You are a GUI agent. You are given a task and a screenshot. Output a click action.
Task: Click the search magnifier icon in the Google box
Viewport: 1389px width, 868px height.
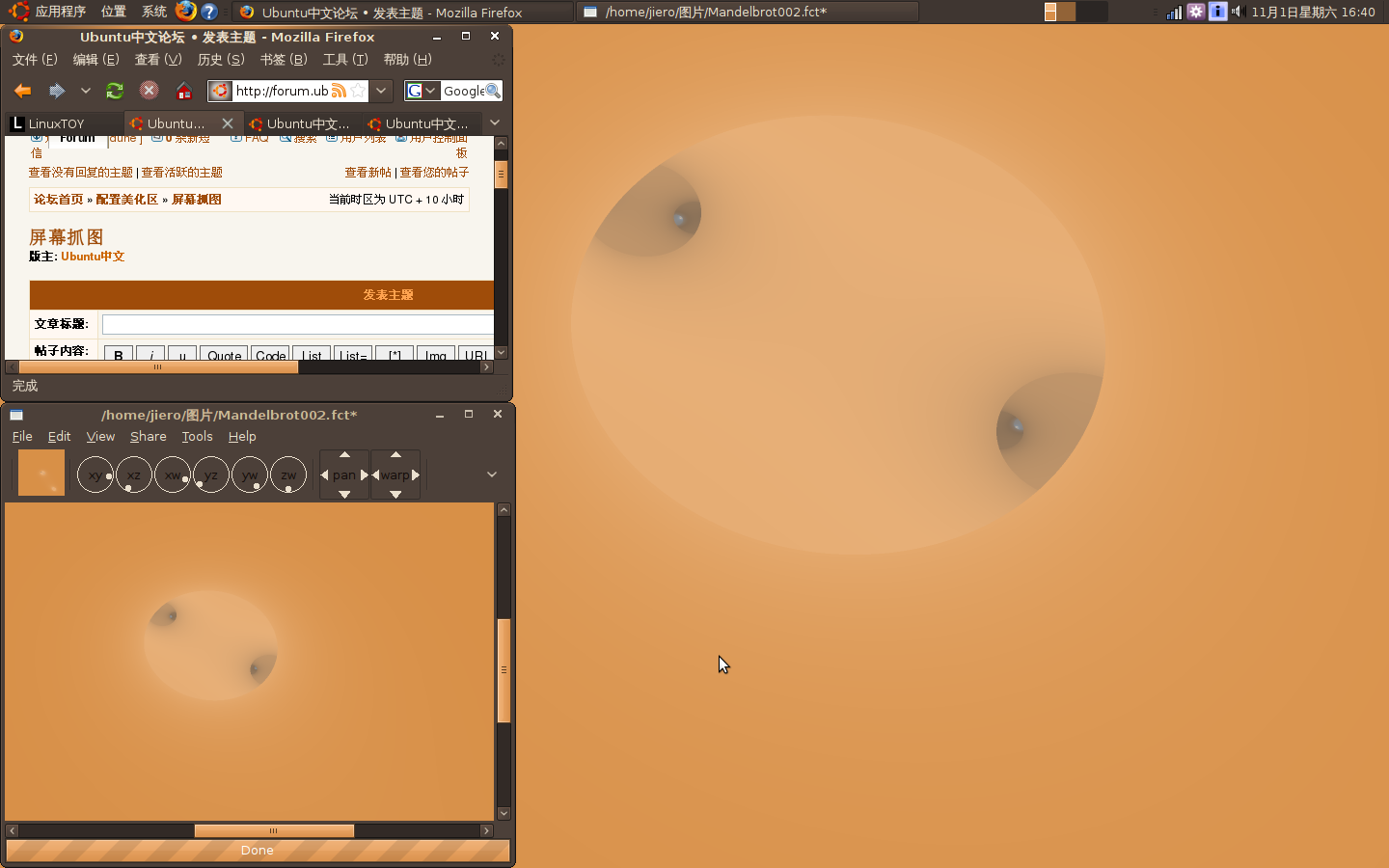coord(493,91)
